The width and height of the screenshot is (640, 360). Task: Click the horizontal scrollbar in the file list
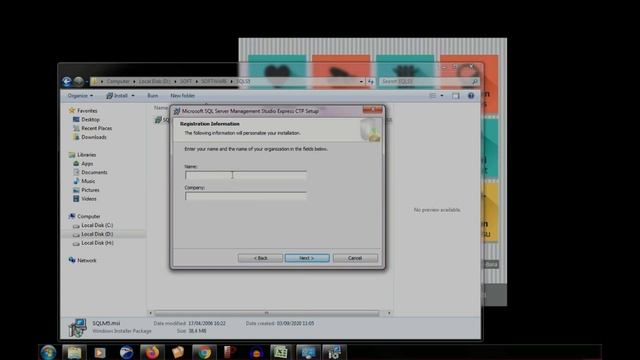(x=267, y=313)
